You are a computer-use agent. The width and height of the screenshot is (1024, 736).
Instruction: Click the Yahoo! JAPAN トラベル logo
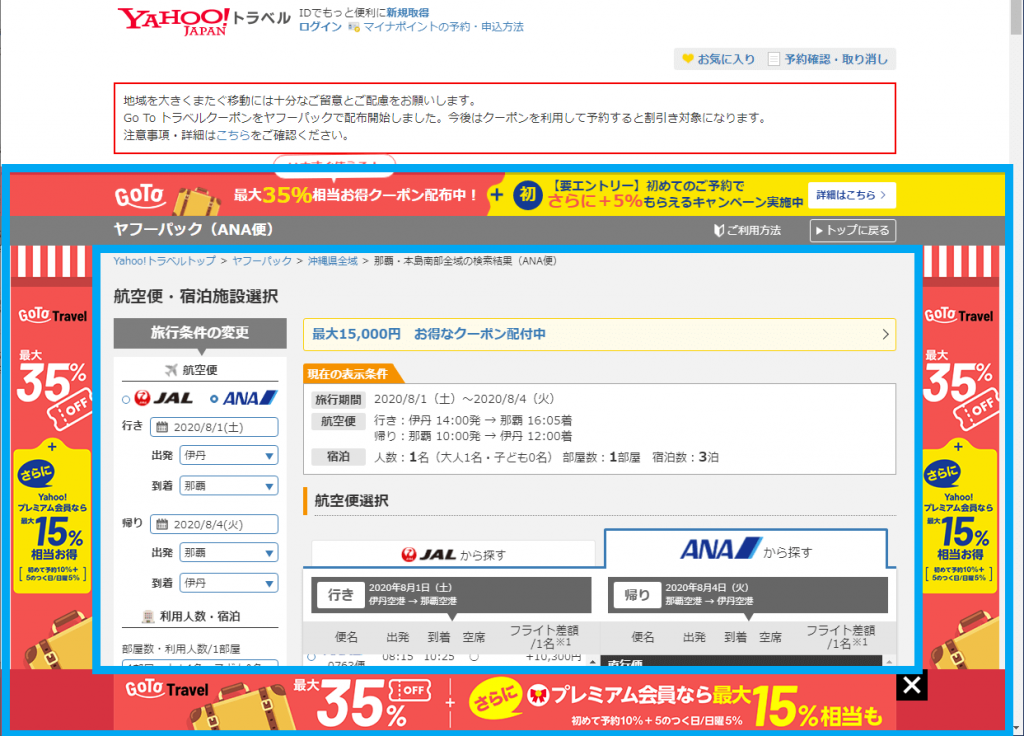(204, 20)
